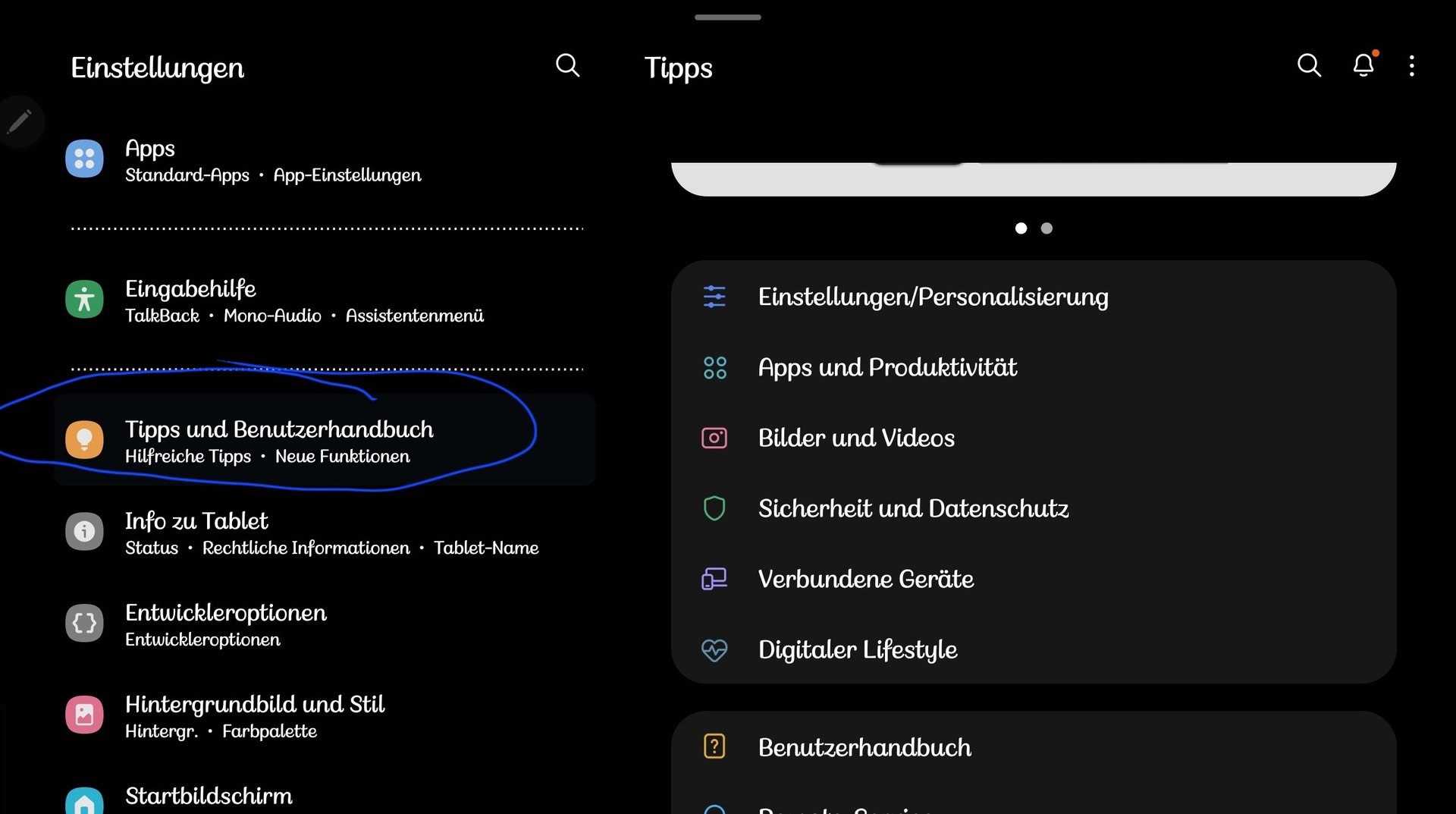Screen dimensions: 1456x814
Task: Open Hintergrundbild und Stil settings
Action: [255, 715]
